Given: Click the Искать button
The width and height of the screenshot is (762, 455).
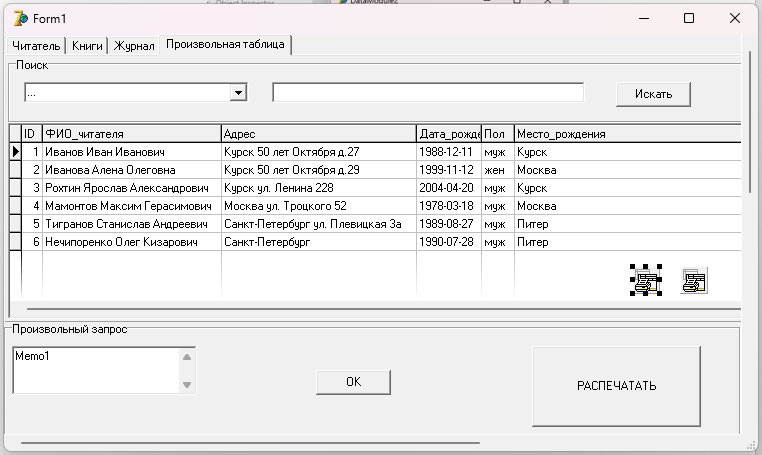Looking at the screenshot, I should pos(653,94).
